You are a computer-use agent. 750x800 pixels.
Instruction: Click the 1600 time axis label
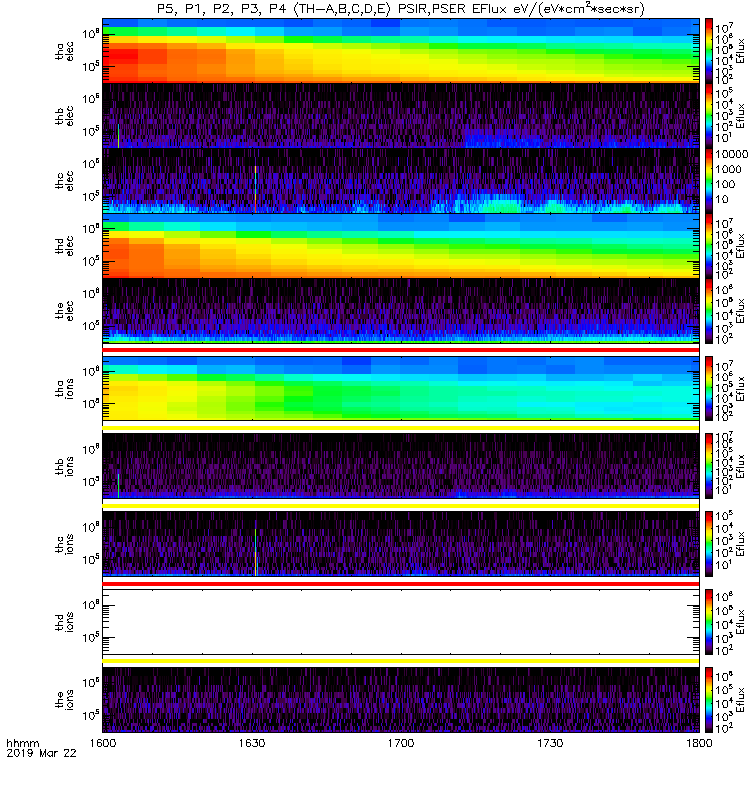103,743
